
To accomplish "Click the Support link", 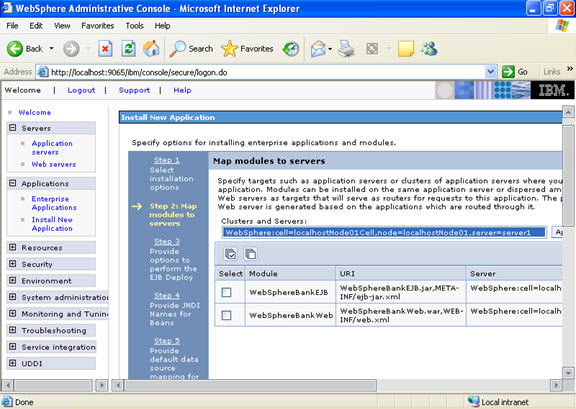I will (x=134, y=90).
